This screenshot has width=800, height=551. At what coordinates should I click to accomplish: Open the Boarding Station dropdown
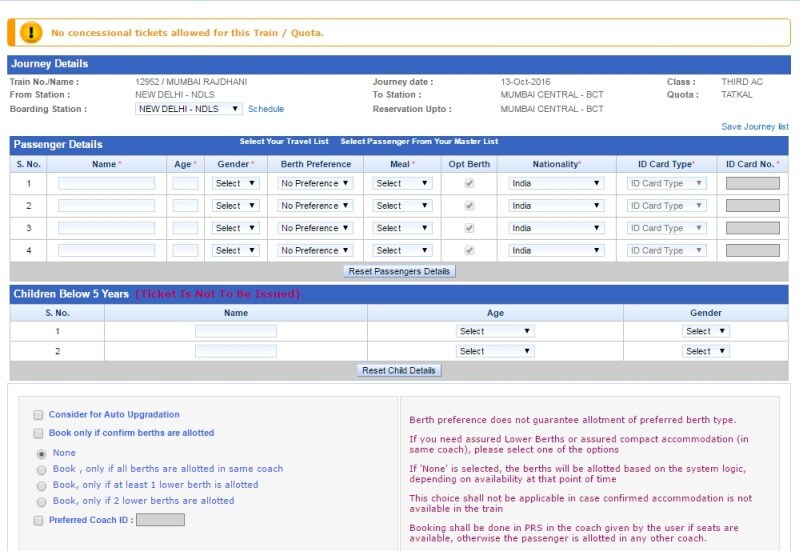click(189, 109)
